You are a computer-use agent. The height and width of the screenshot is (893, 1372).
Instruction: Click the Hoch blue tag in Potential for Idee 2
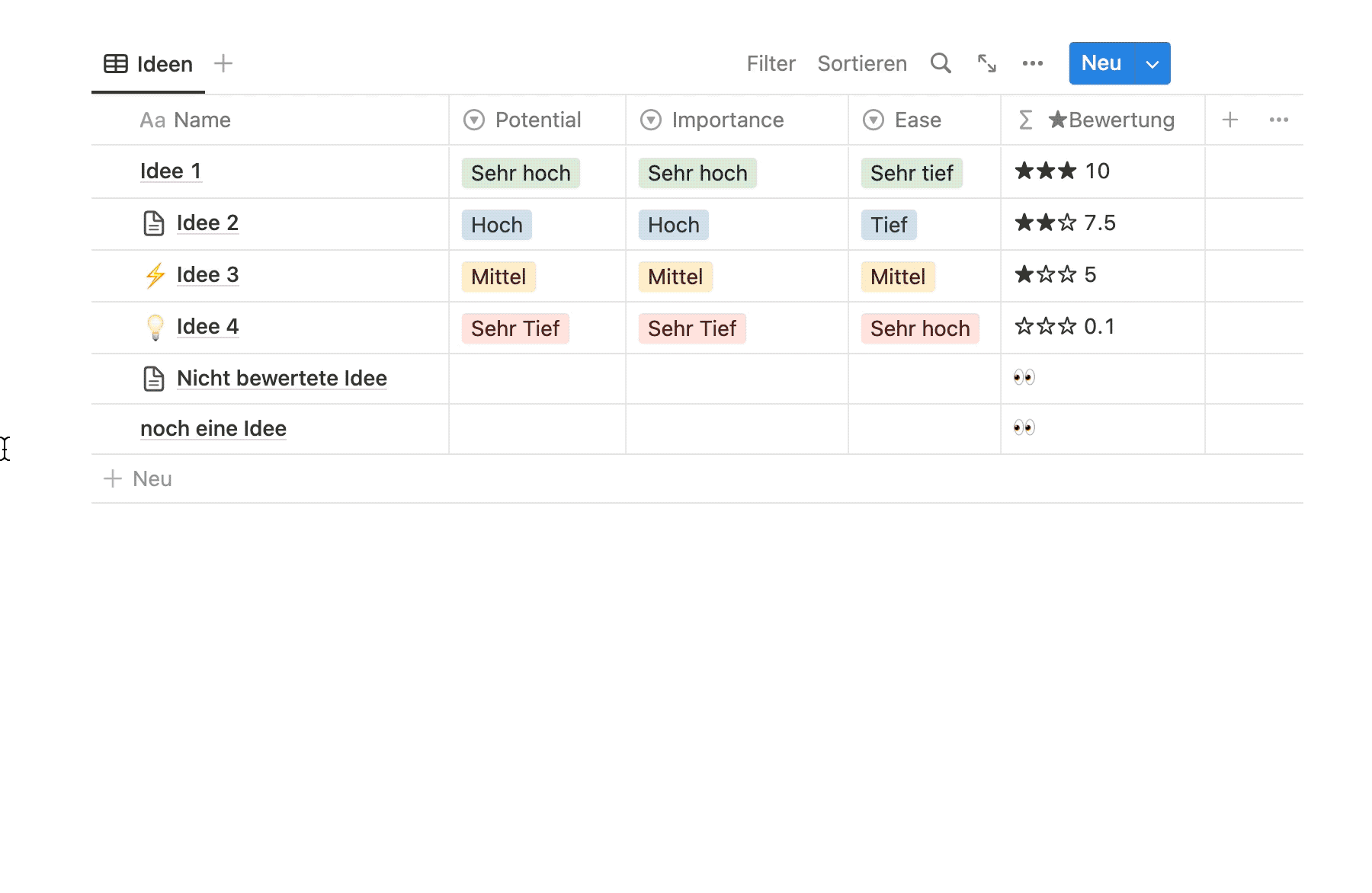tap(496, 225)
